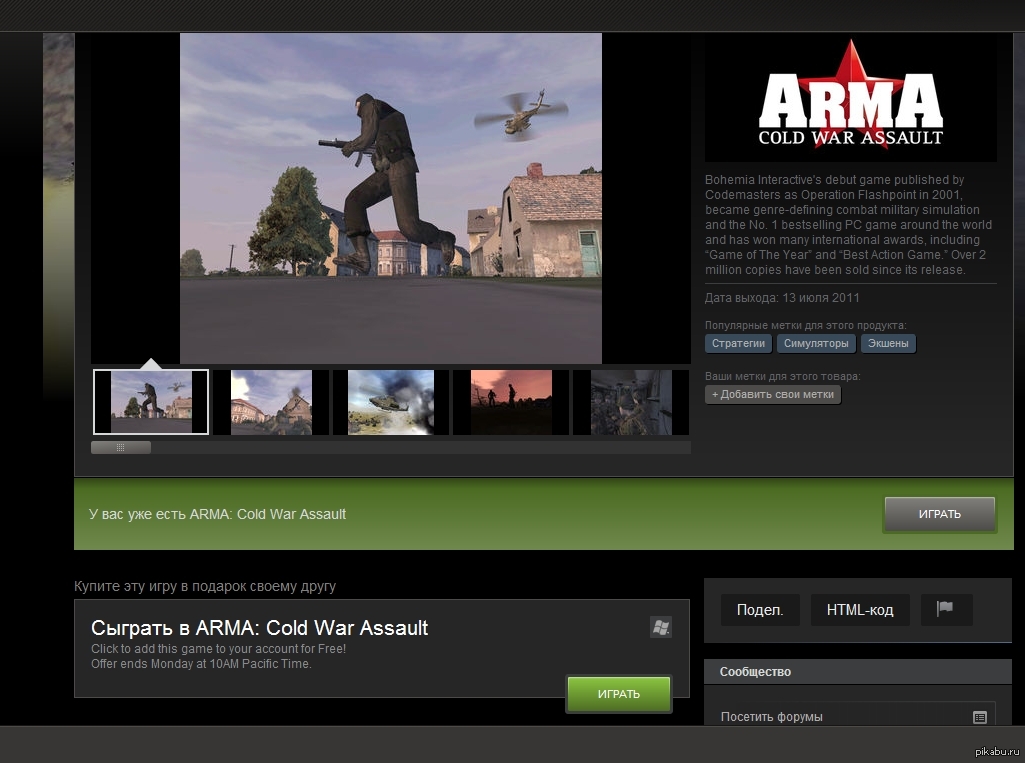Click the large main game screenshot
This screenshot has width=1025, height=763.
point(390,198)
